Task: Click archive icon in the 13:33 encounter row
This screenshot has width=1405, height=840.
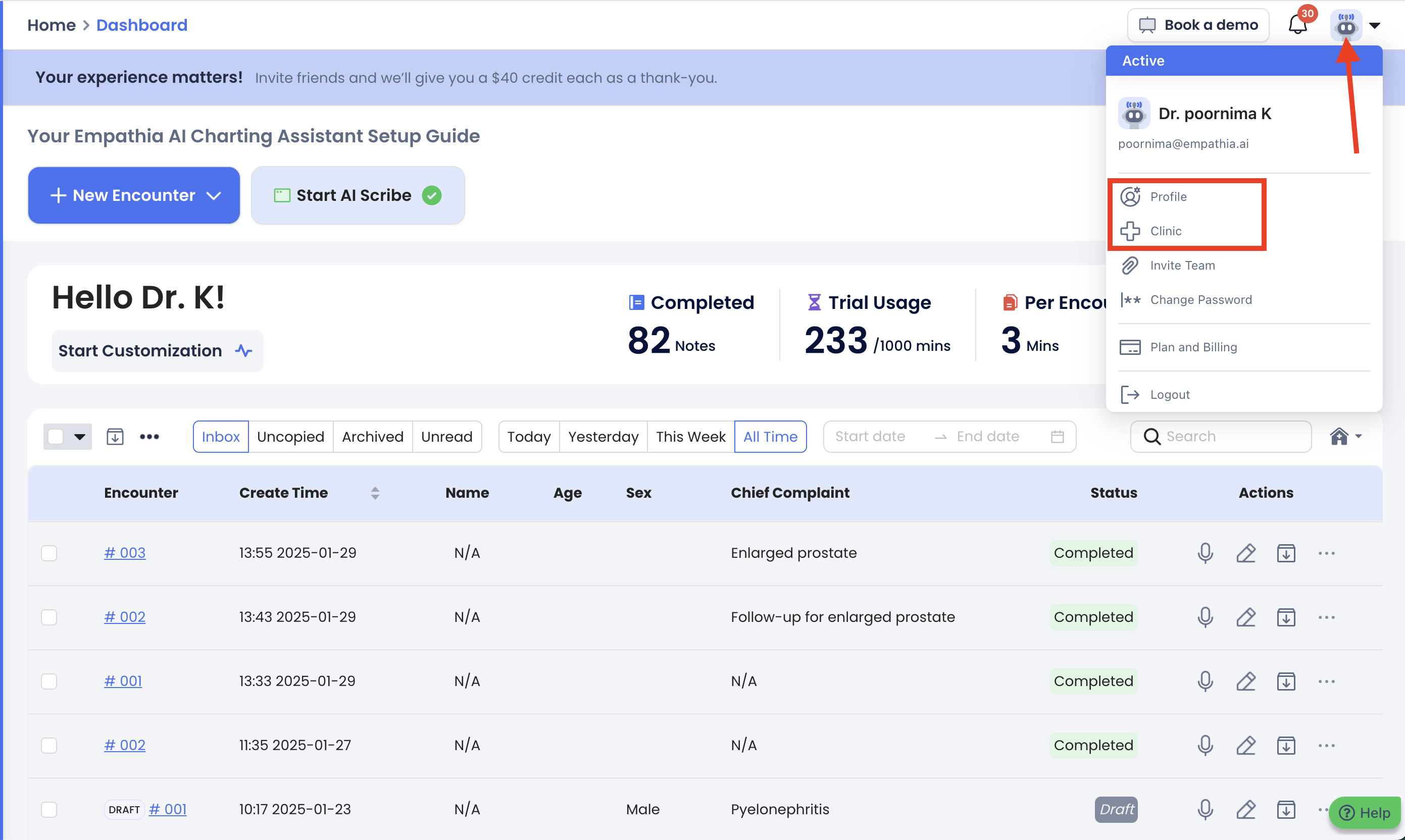Action: pos(1286,681)
